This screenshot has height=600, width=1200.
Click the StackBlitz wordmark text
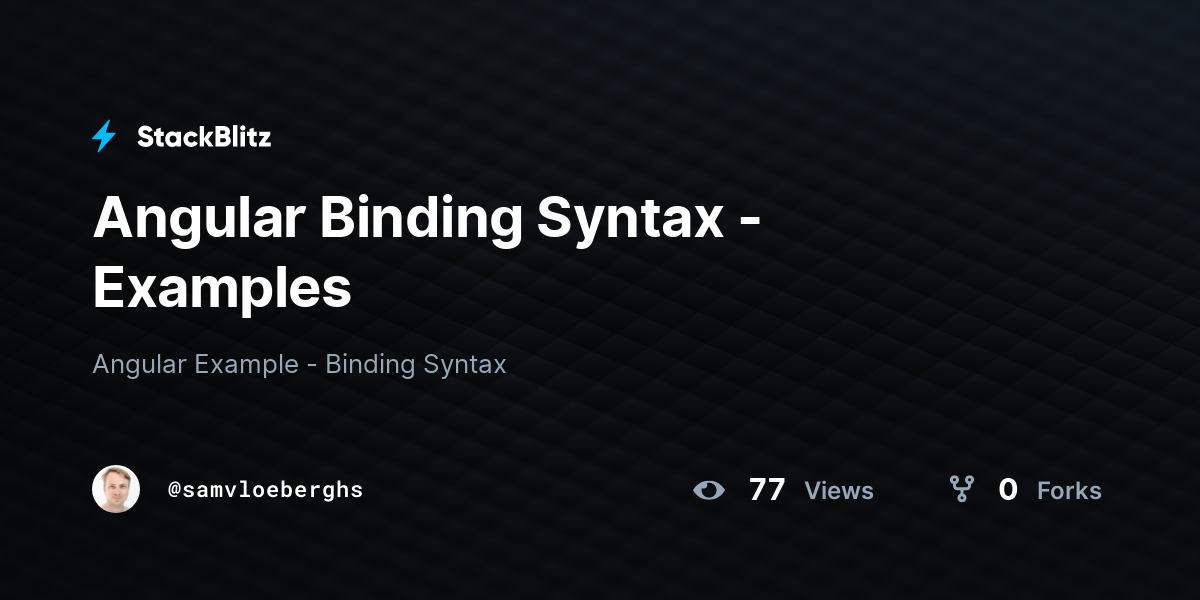coord(204,137)
